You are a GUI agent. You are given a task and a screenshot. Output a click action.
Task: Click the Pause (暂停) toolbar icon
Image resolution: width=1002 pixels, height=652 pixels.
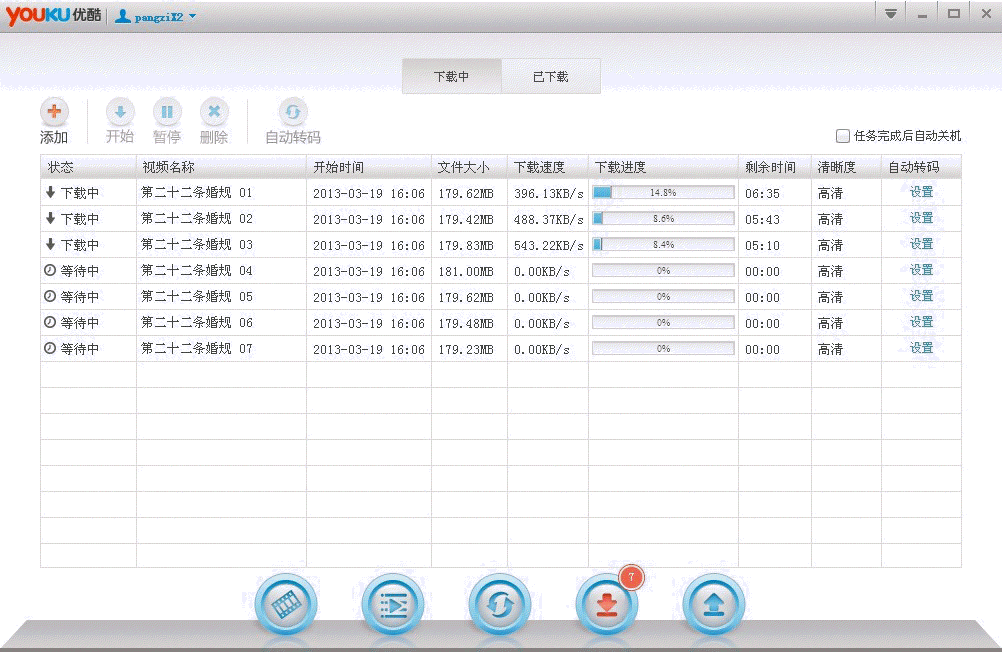point(167,112)
